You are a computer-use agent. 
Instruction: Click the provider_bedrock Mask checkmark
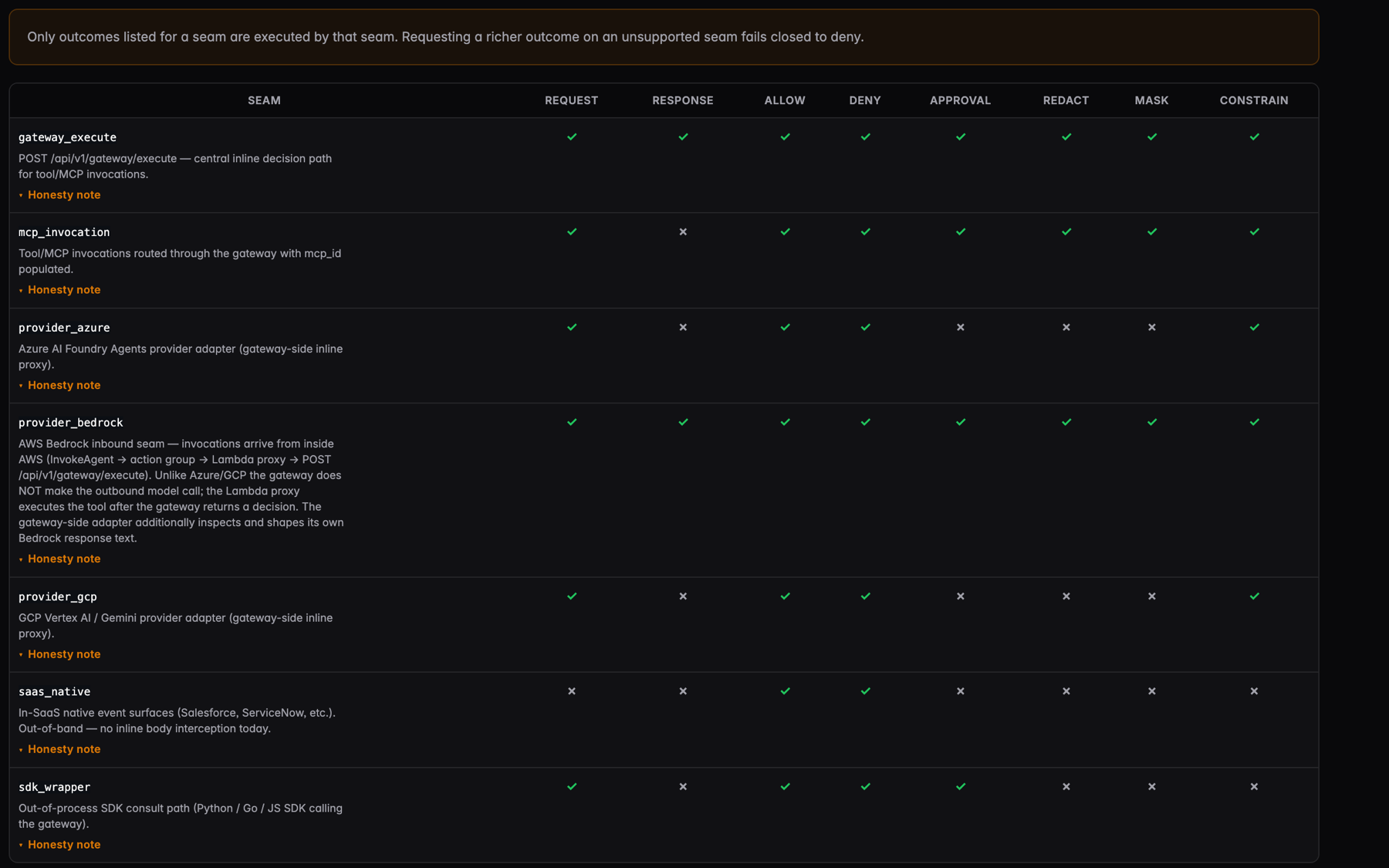[1152, 422]
